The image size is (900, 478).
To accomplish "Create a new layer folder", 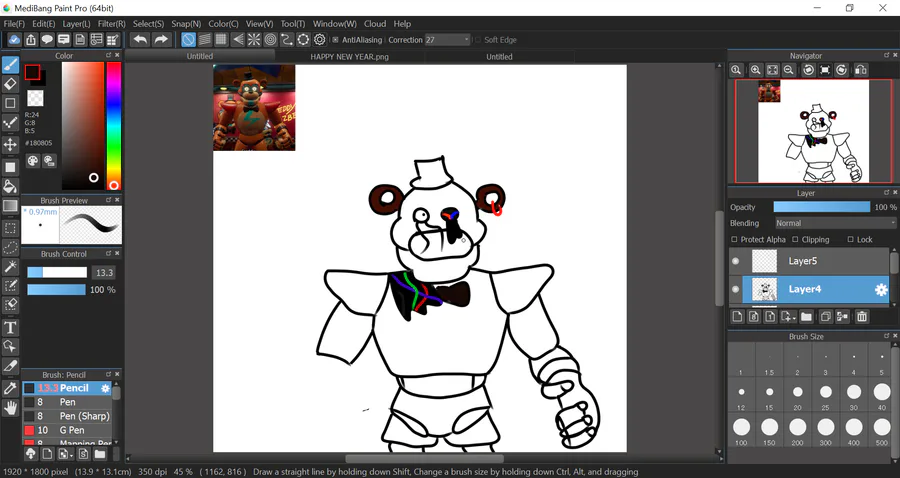I will pyautogui.click(x=806, y=317).
